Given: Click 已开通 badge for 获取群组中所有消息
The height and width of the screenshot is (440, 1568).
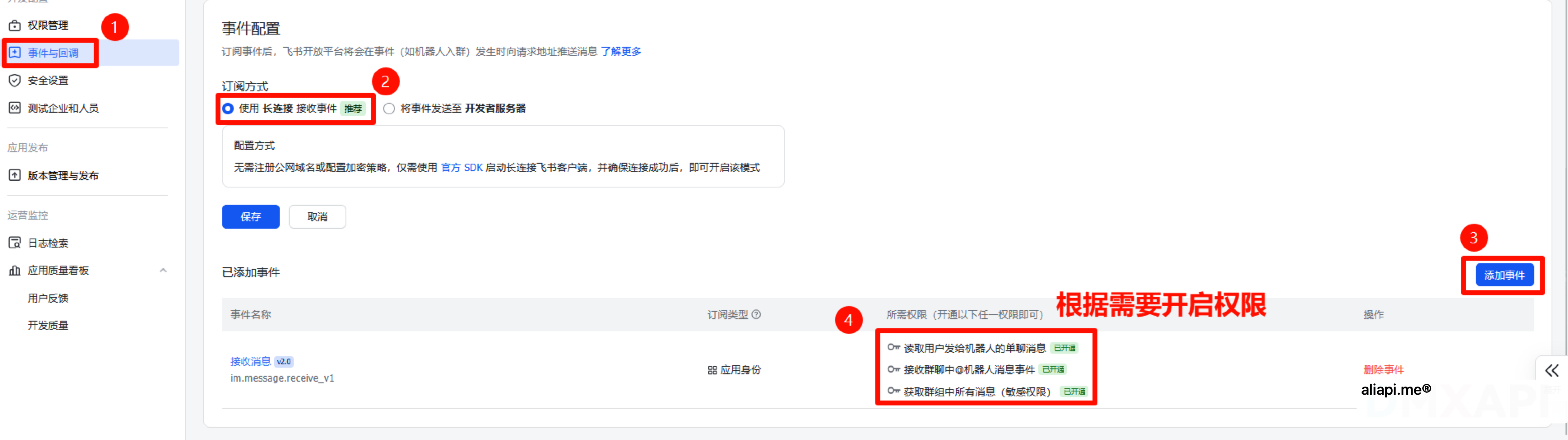Looking at the screenshot, I should (x=1074, y=391).
